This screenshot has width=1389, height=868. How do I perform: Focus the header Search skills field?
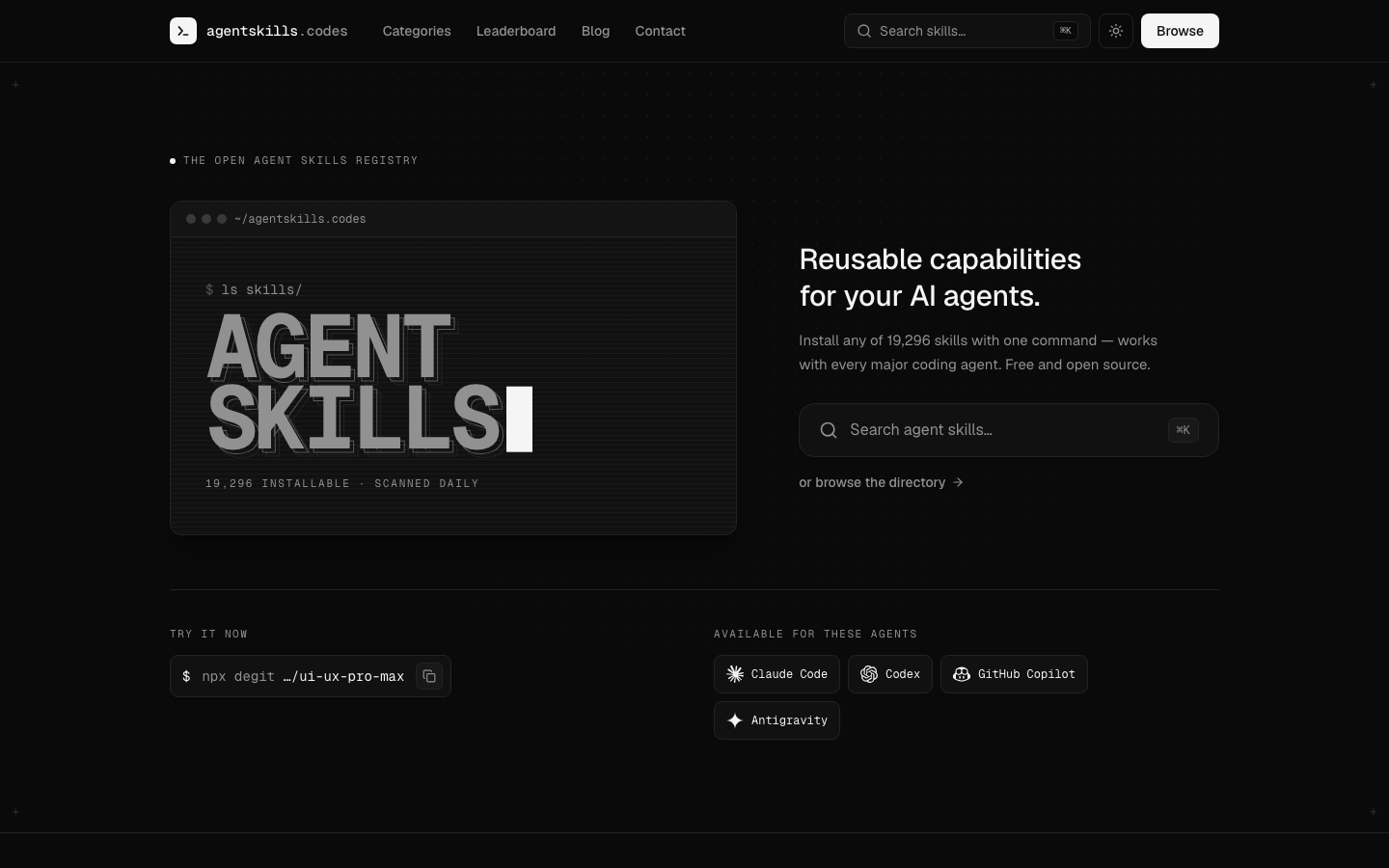[967, 31]
